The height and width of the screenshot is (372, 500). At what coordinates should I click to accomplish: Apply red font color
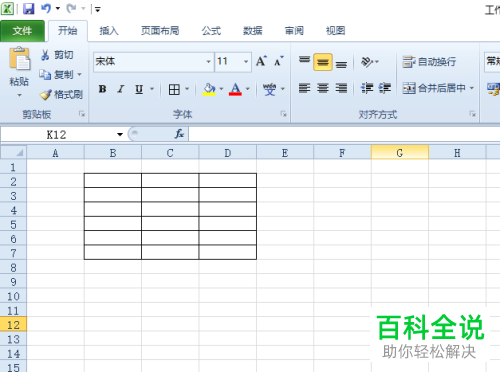235,89
